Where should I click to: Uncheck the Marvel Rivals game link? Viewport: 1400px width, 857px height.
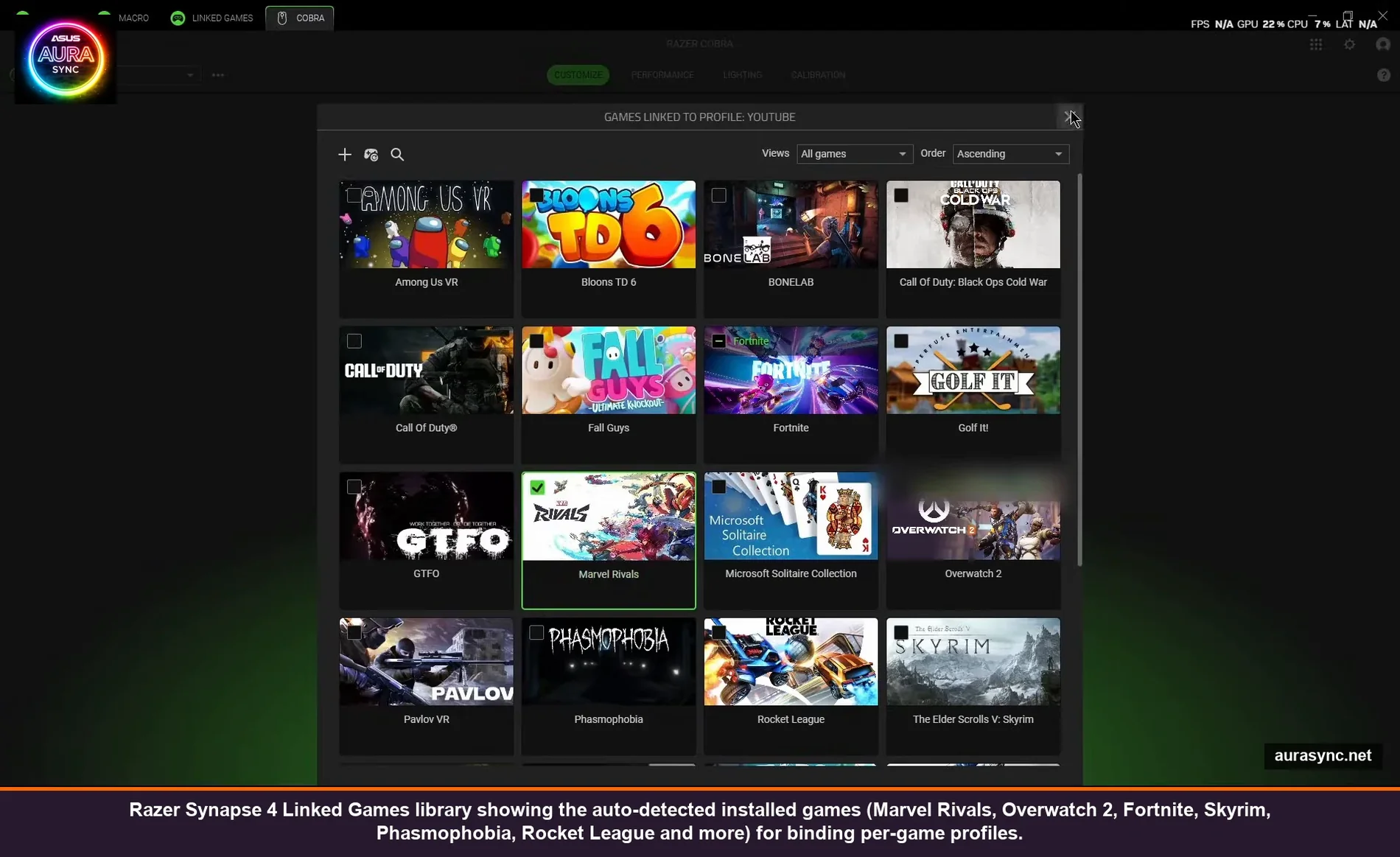click(x=537, y=487)
